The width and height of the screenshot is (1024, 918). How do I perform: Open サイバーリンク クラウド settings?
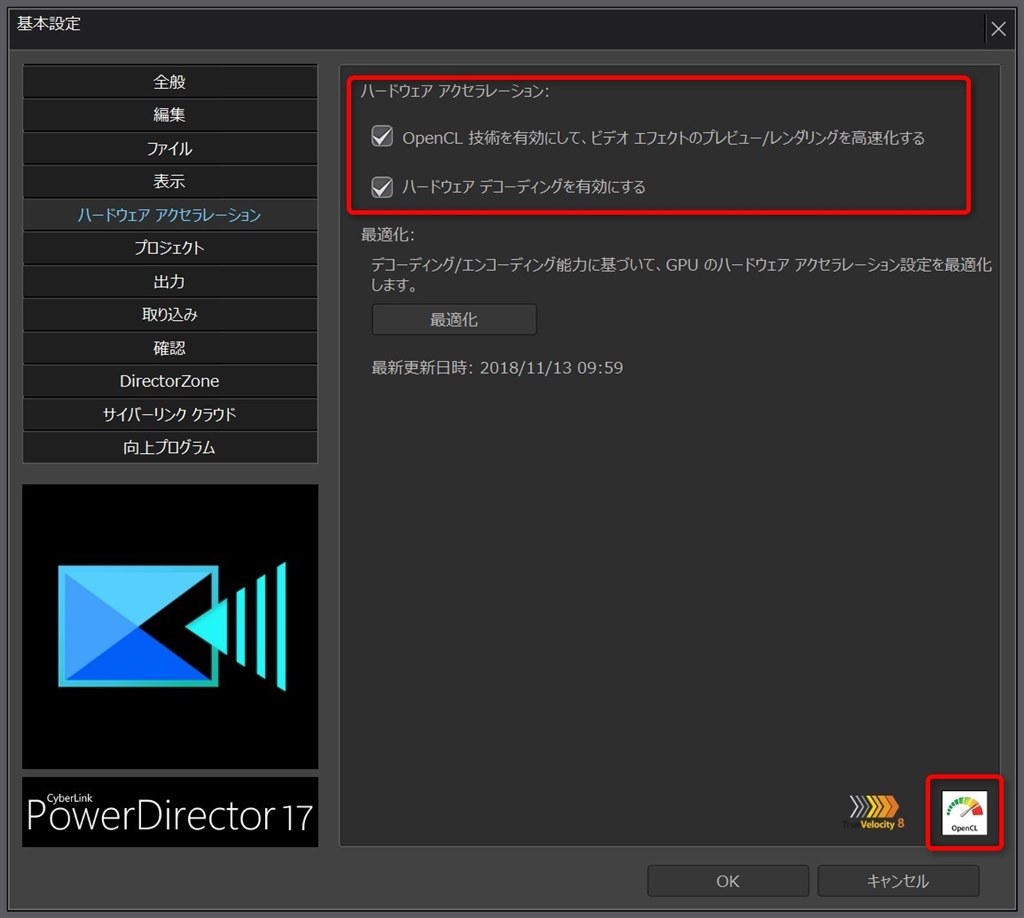[x=170, y=415]
